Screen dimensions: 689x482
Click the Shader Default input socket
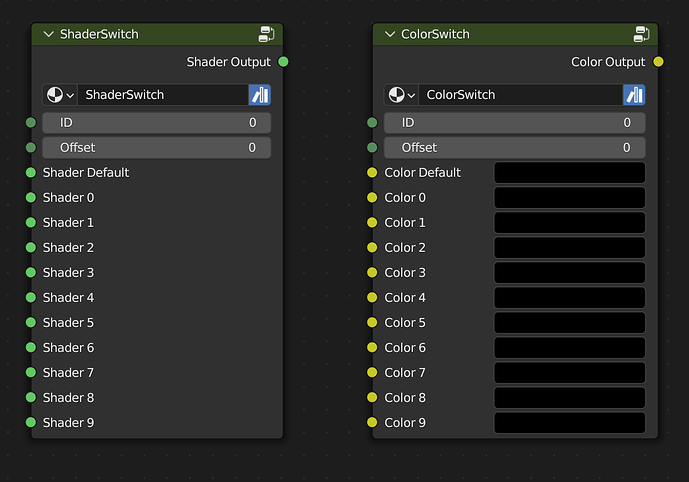[31, 173]
